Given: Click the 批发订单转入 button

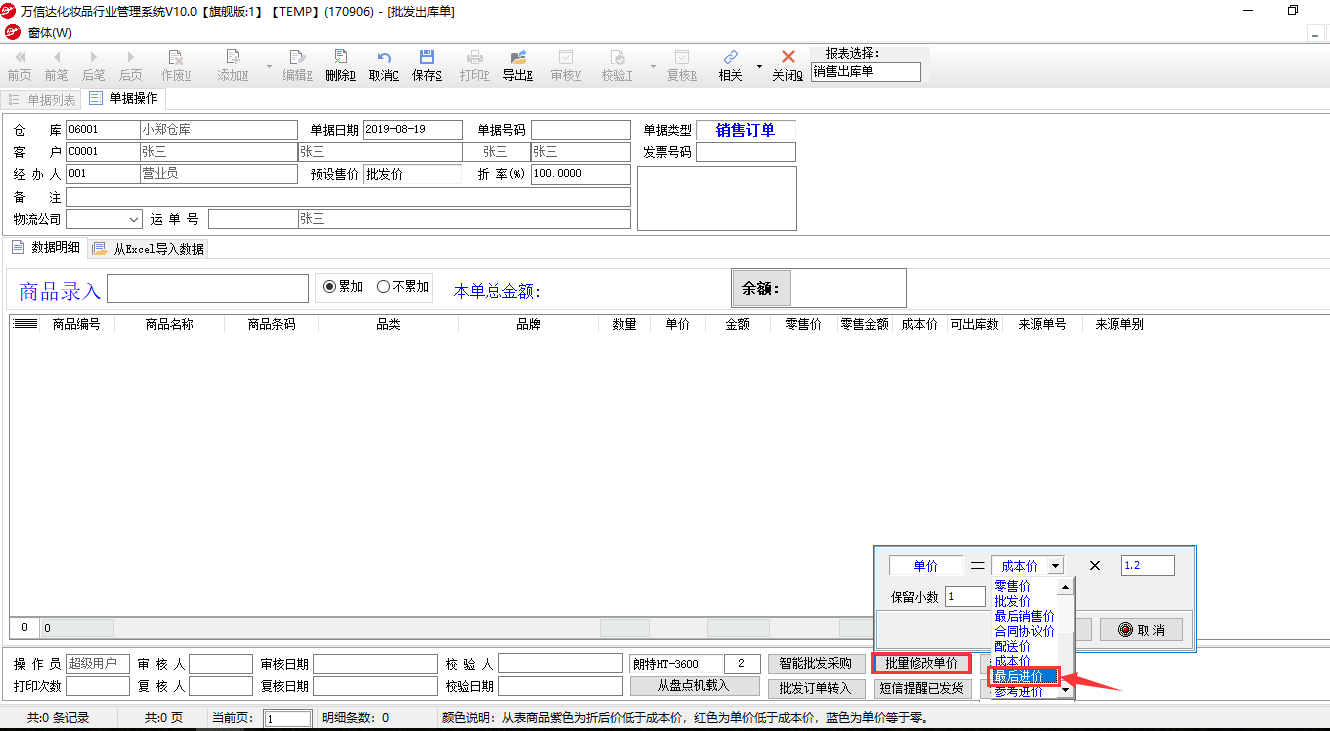Looking at the screenshot, I should pos(816,688).
